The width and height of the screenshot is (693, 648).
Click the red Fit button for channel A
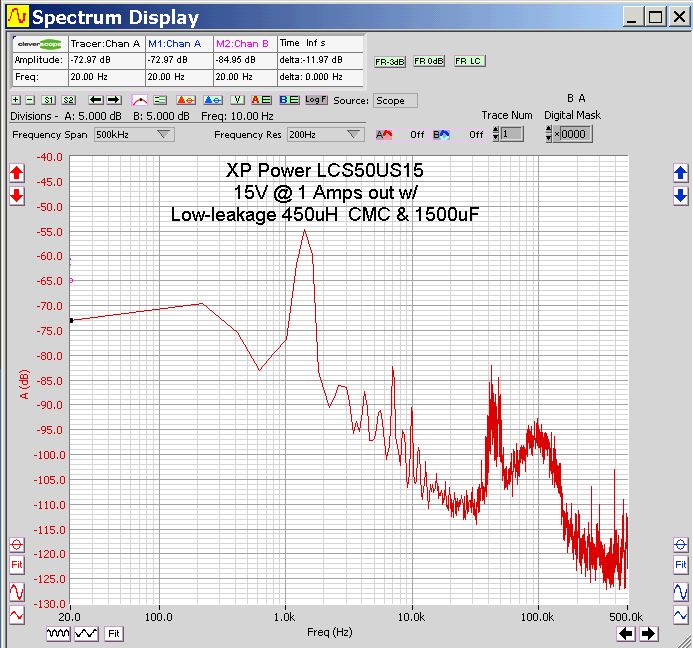(x=17, y=564)
